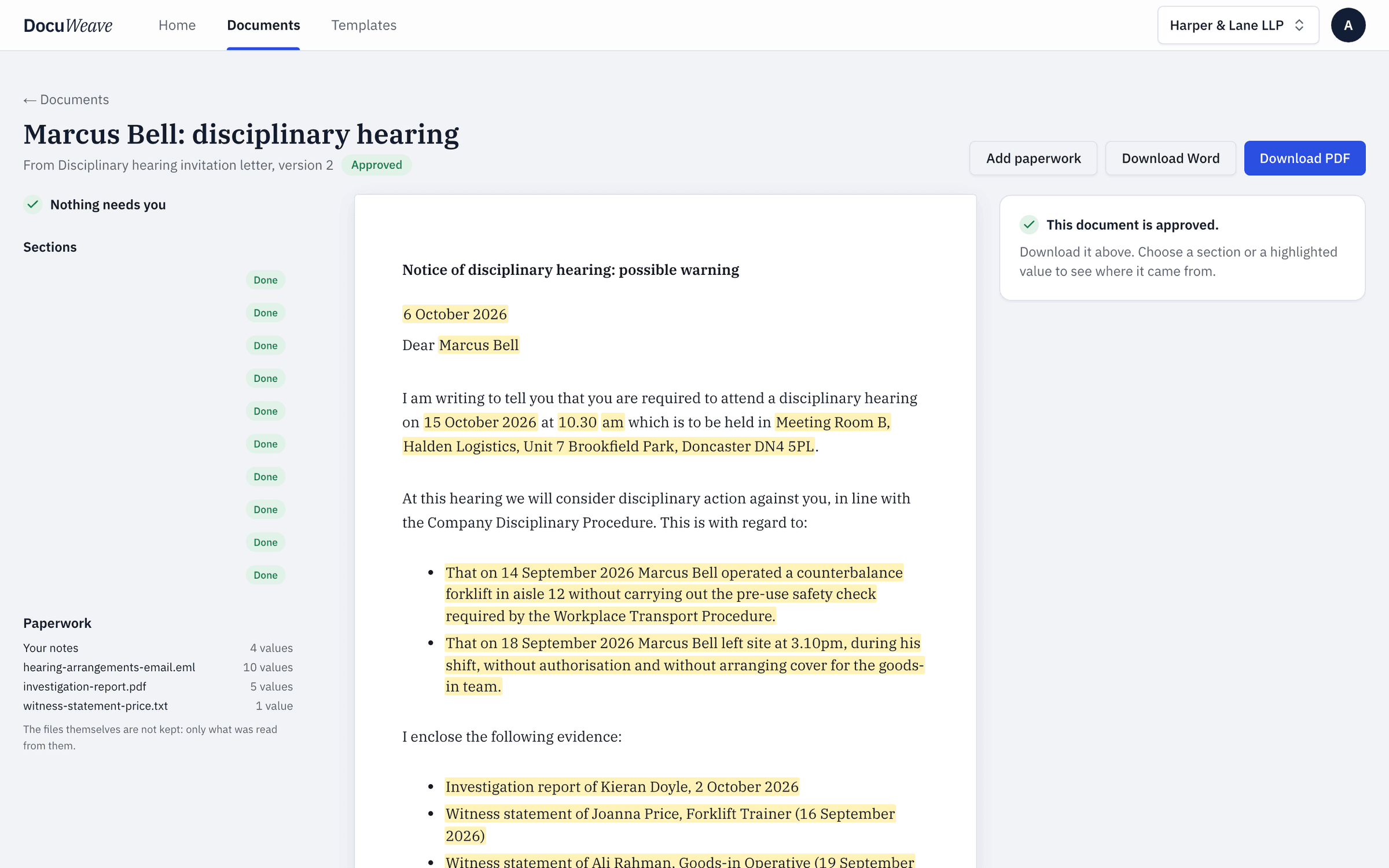Open the Harper & Lane LLP organisation switcher
The width and height of the screenshot is (1389, 868).
pos(1238,25)
